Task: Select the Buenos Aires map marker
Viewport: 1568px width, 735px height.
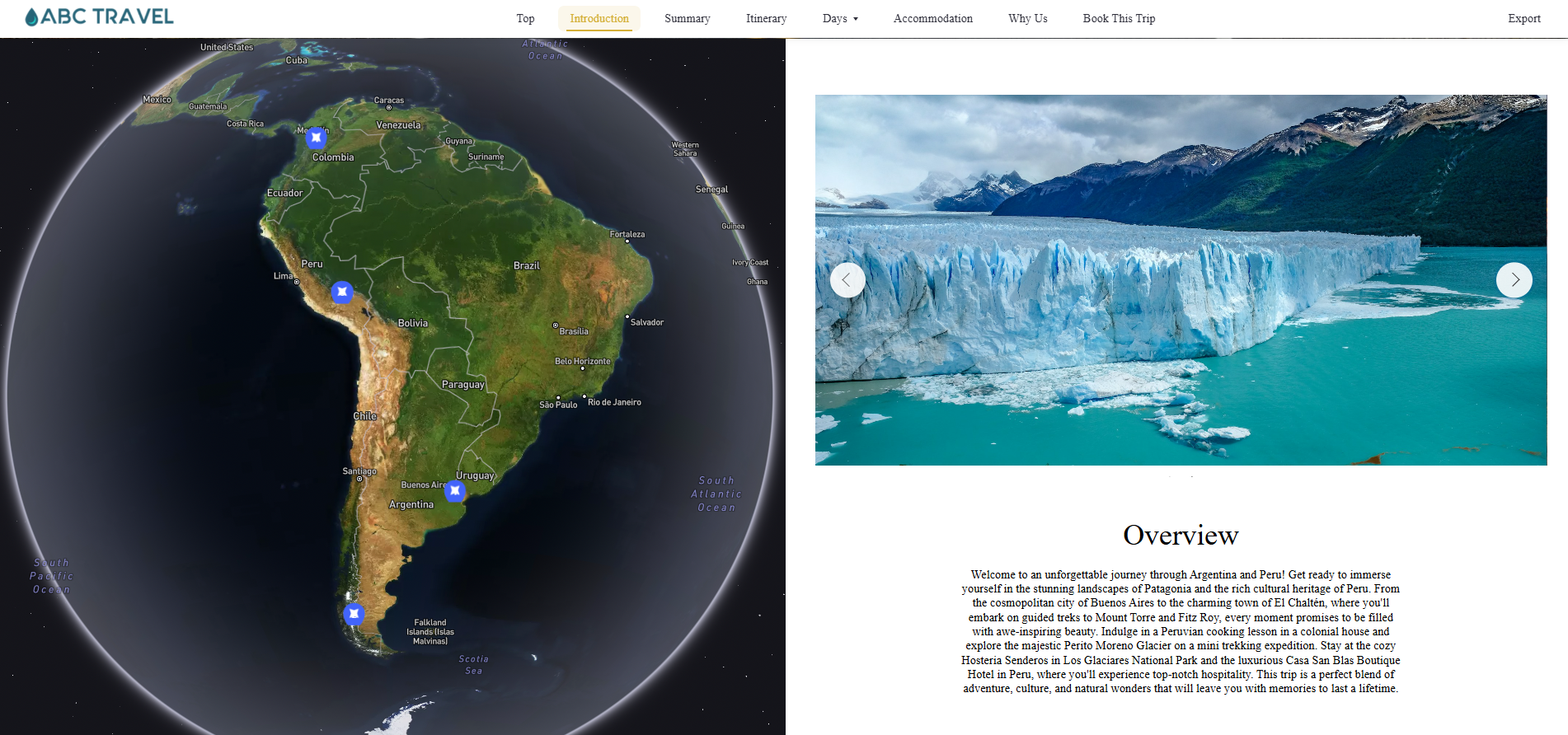Action: pyautogui.click(x=455, y=491)
